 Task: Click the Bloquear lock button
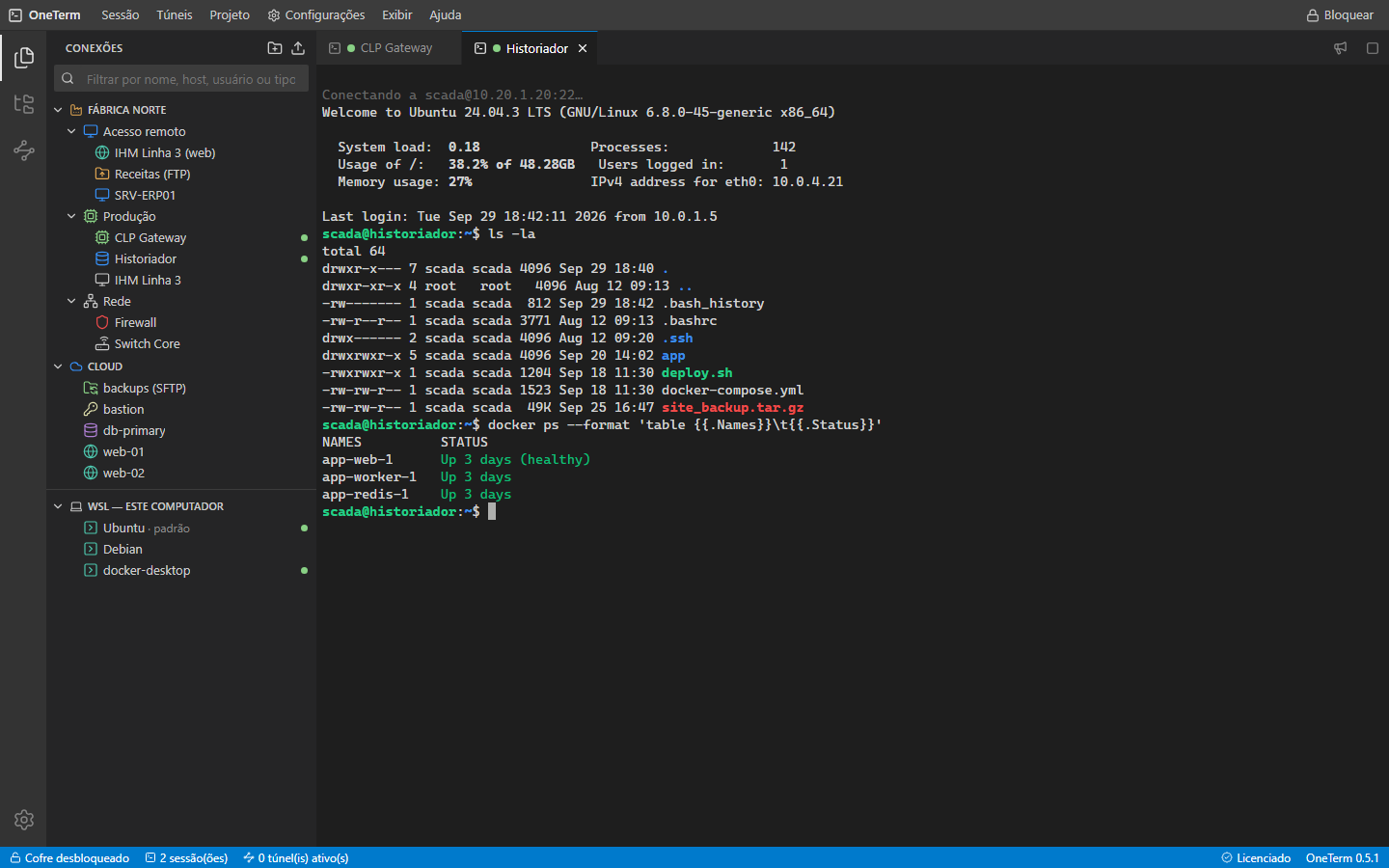(x=1340, y=15)
